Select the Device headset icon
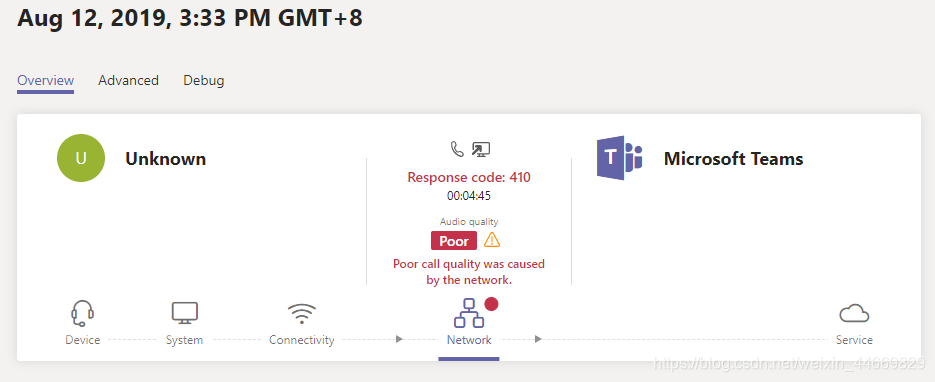 [82, 313]
